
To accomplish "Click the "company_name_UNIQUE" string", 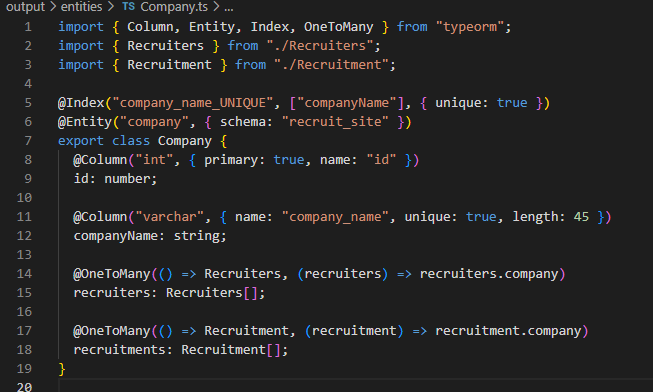I will click(x=193, y=103).
